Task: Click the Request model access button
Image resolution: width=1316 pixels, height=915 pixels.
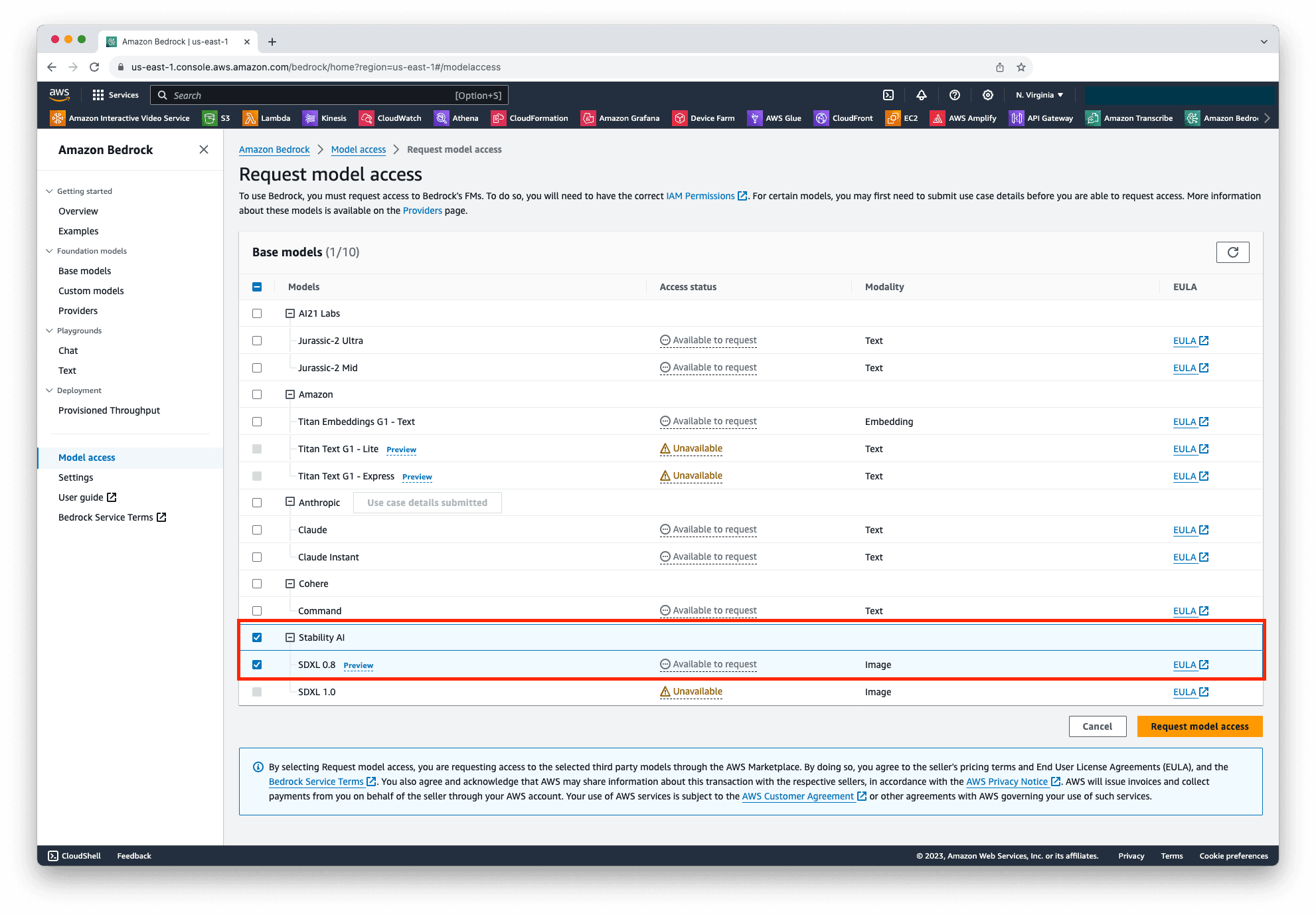Action: pos(1200,726)
